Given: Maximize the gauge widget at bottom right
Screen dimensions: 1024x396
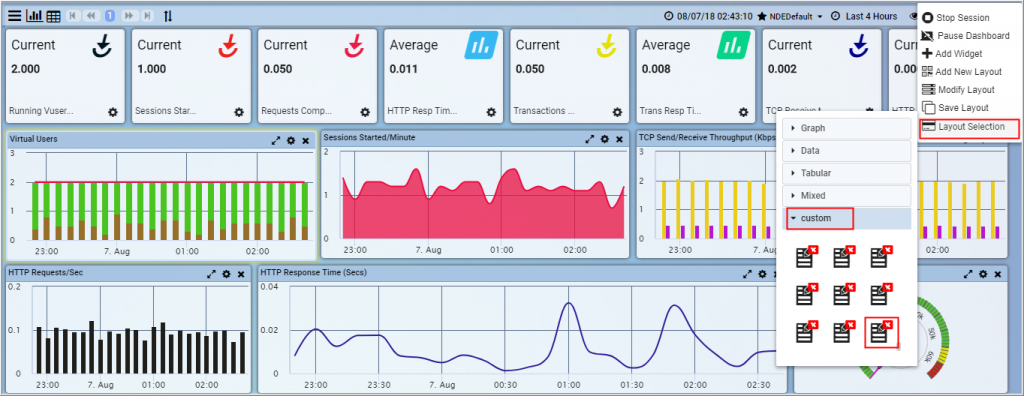Looking at the screenshot, I should (x=968, y=274).
